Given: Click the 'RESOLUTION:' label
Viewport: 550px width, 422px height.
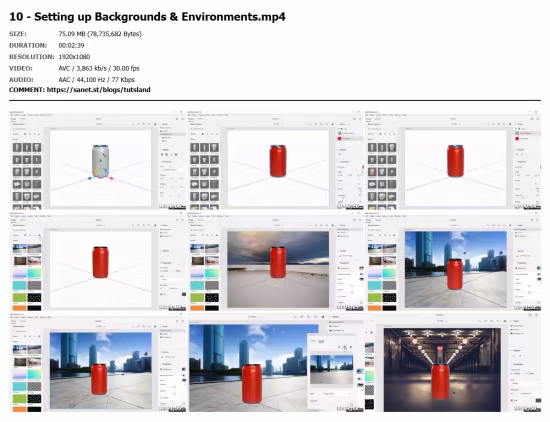Looking at the screenshot, I should pyautogui.click(x=32, y=57).
